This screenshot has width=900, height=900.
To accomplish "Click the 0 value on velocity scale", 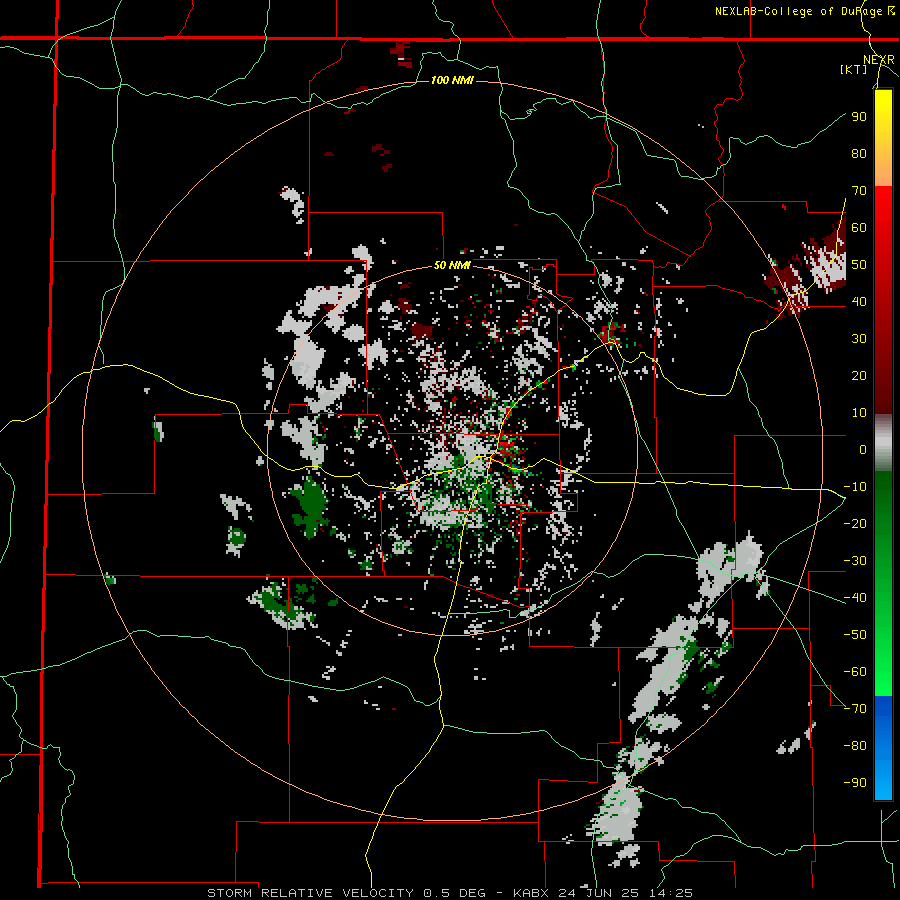I will point(863,450).
